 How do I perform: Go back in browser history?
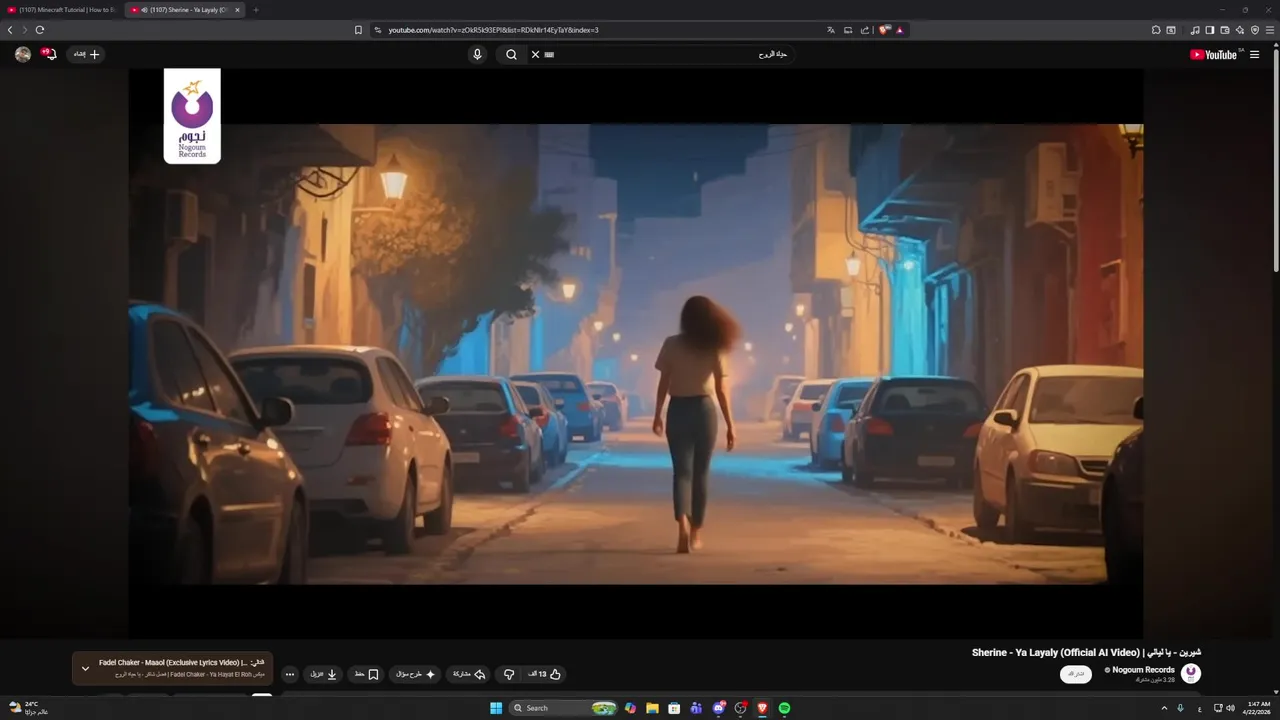click(x=10, y=30)
